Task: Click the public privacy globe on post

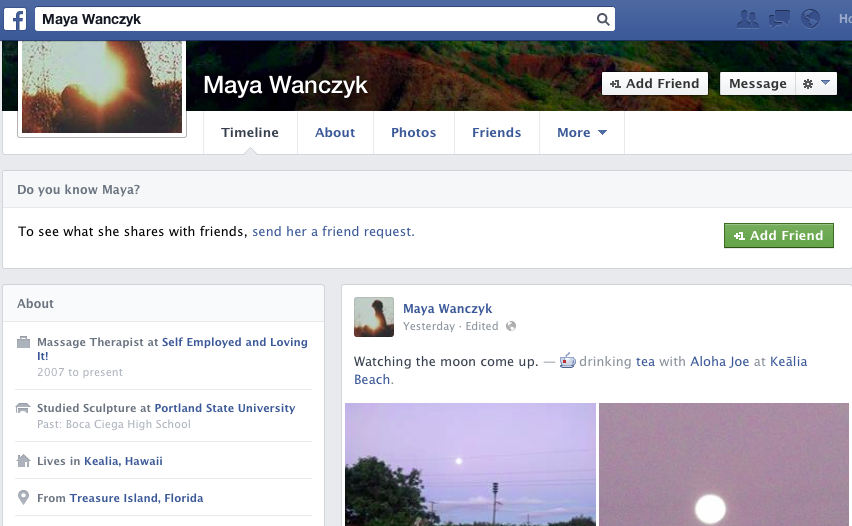Action: [x=511, y=326]
